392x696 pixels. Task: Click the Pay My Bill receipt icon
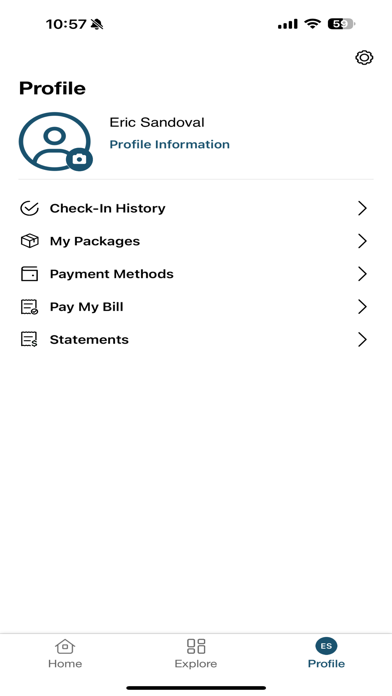[x=30, y=307]
